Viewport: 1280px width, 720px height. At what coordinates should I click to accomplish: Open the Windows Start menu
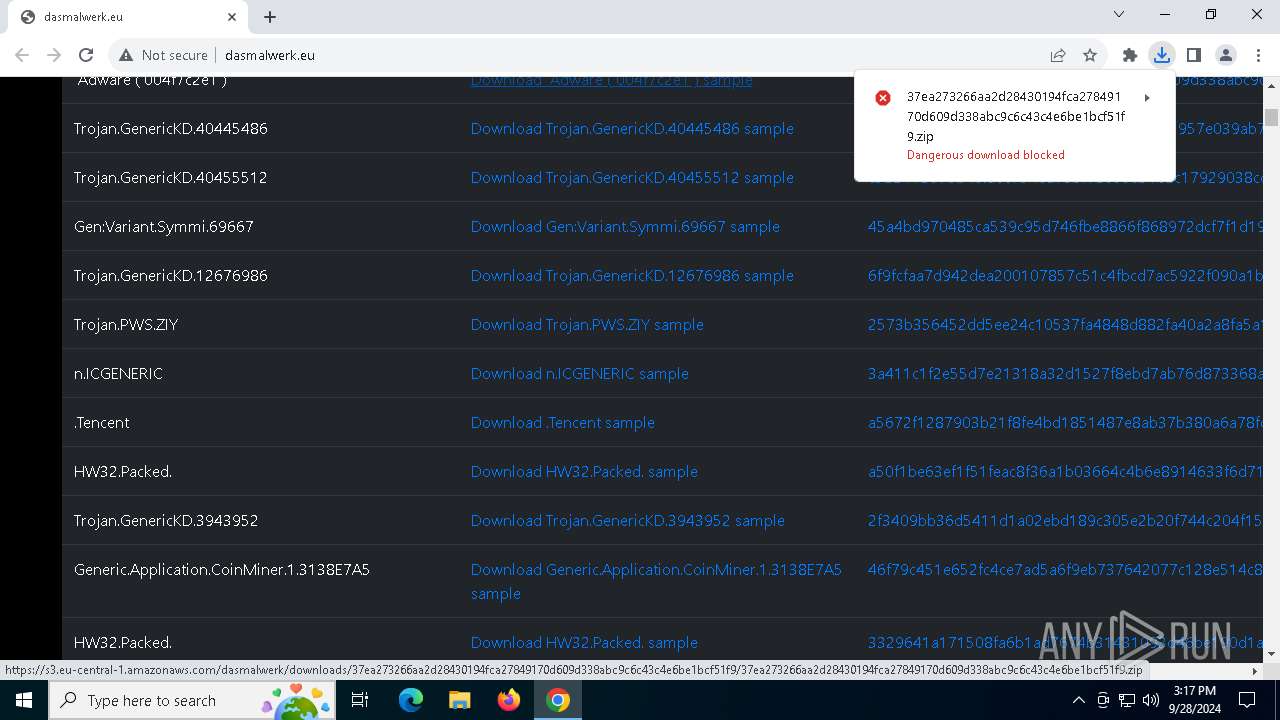24,700
